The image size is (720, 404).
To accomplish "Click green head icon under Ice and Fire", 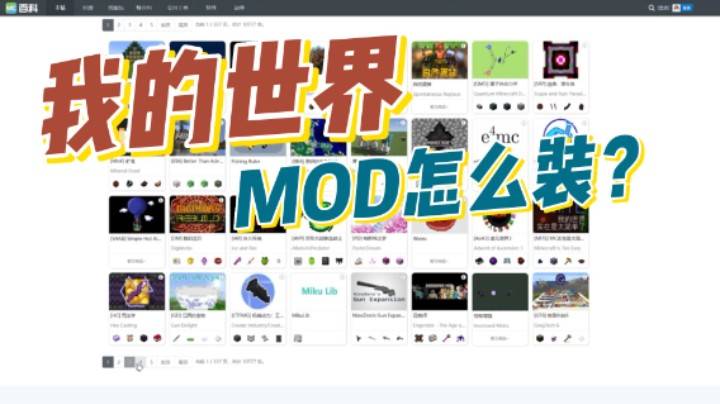I will click(264, 261).
